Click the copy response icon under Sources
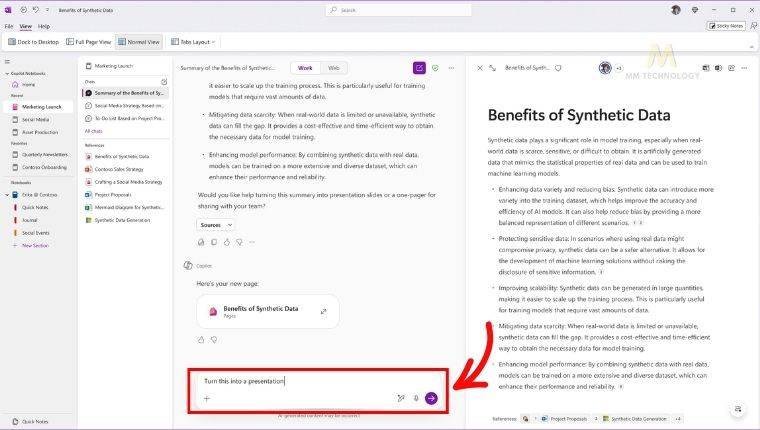Viewport: 760px width, 430px height. point(214,242)
